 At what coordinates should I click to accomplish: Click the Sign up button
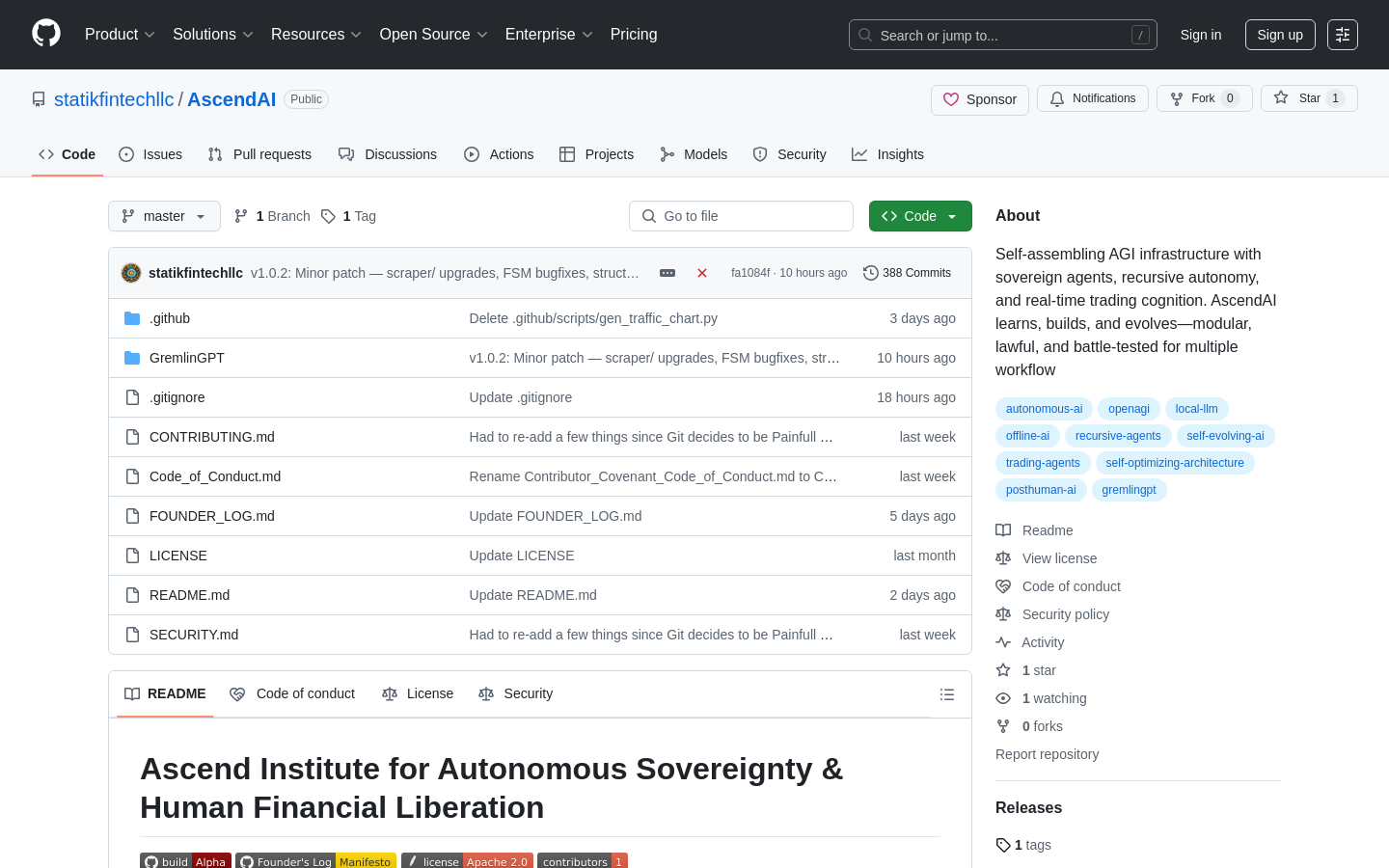1280,35
